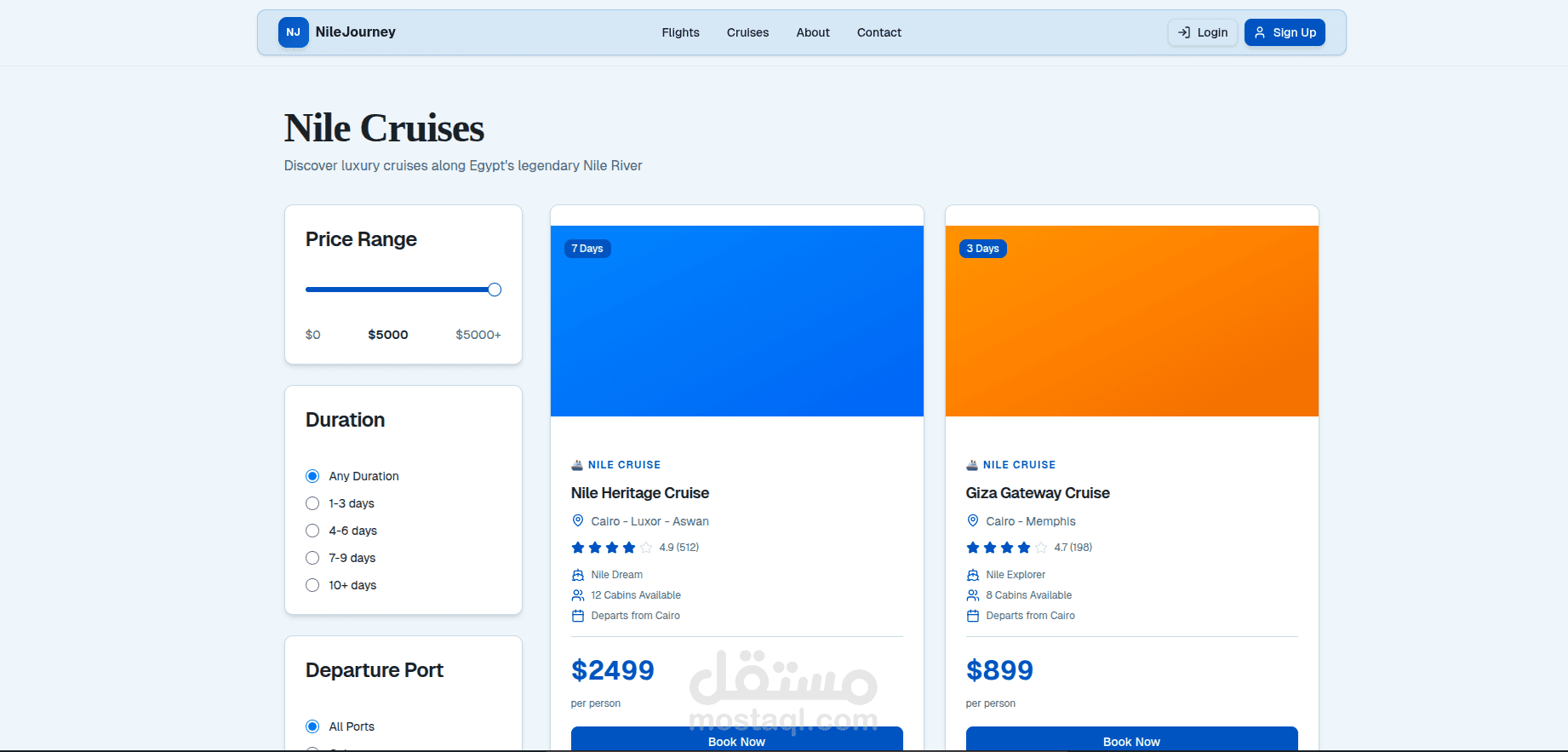The height and width of the screenshot is (752, 1568).
Task: Select Any Duration radio option
Action: coord(312,476)
